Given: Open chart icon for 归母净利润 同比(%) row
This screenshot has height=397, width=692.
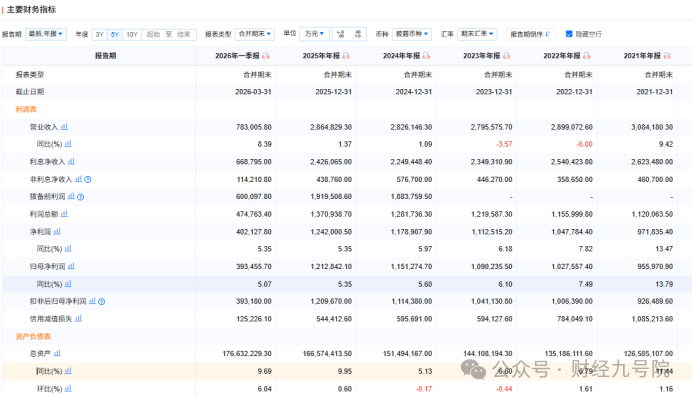Looking at the screenshot, I should 68,284.
